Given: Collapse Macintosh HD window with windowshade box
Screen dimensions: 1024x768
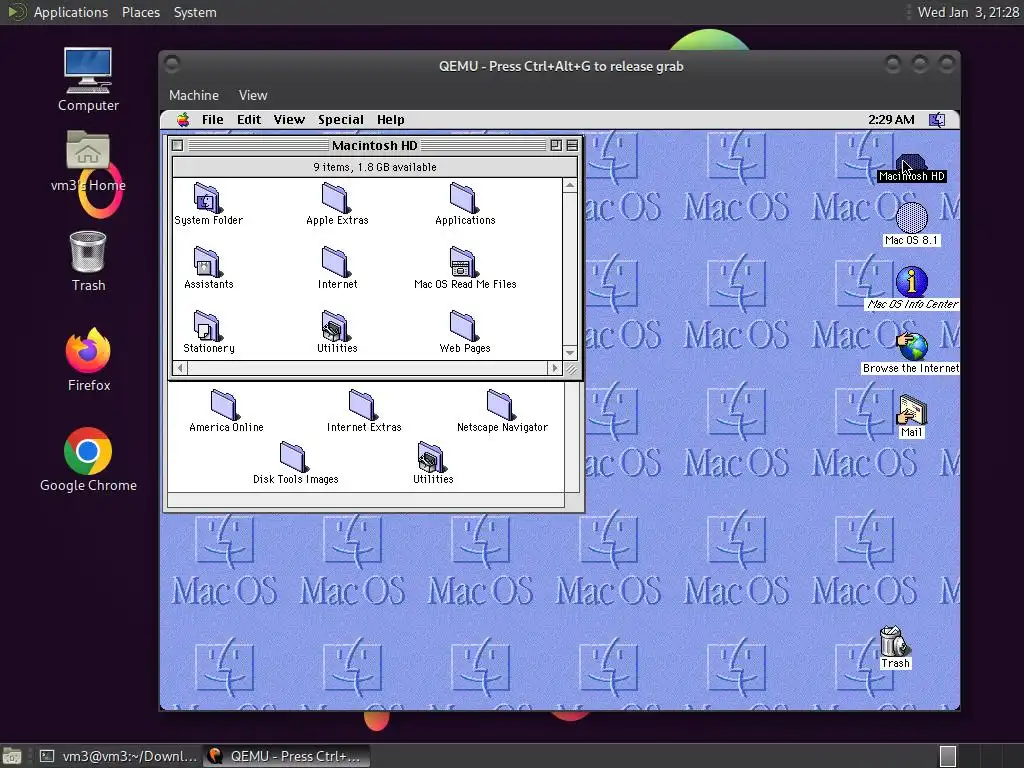Looking at the screenshot, I should [x=572, y=146].
